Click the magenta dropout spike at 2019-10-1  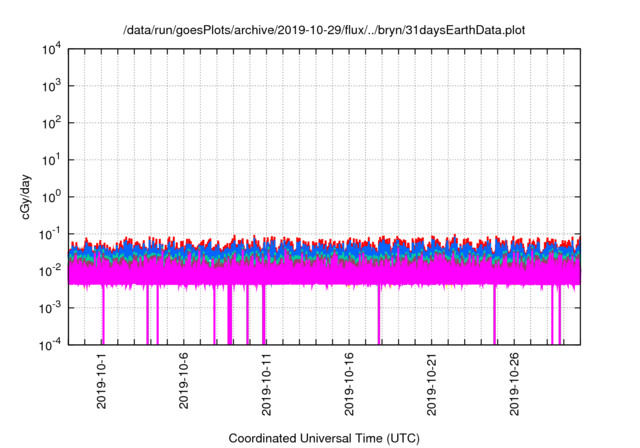click(x=103, y=315)
